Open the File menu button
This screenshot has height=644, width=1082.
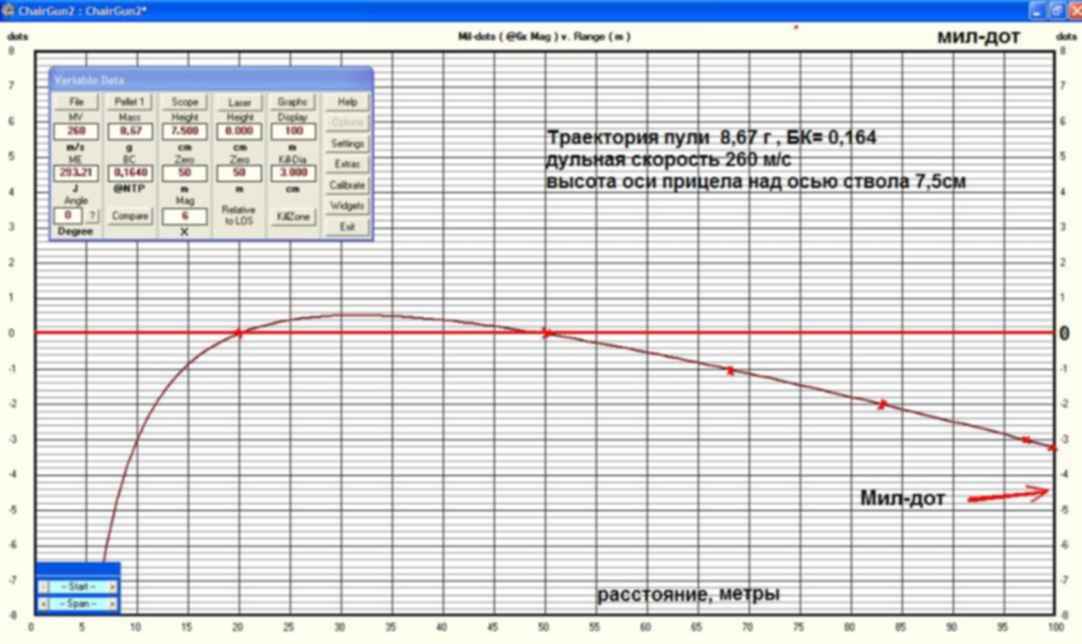[x=76, y=102]
